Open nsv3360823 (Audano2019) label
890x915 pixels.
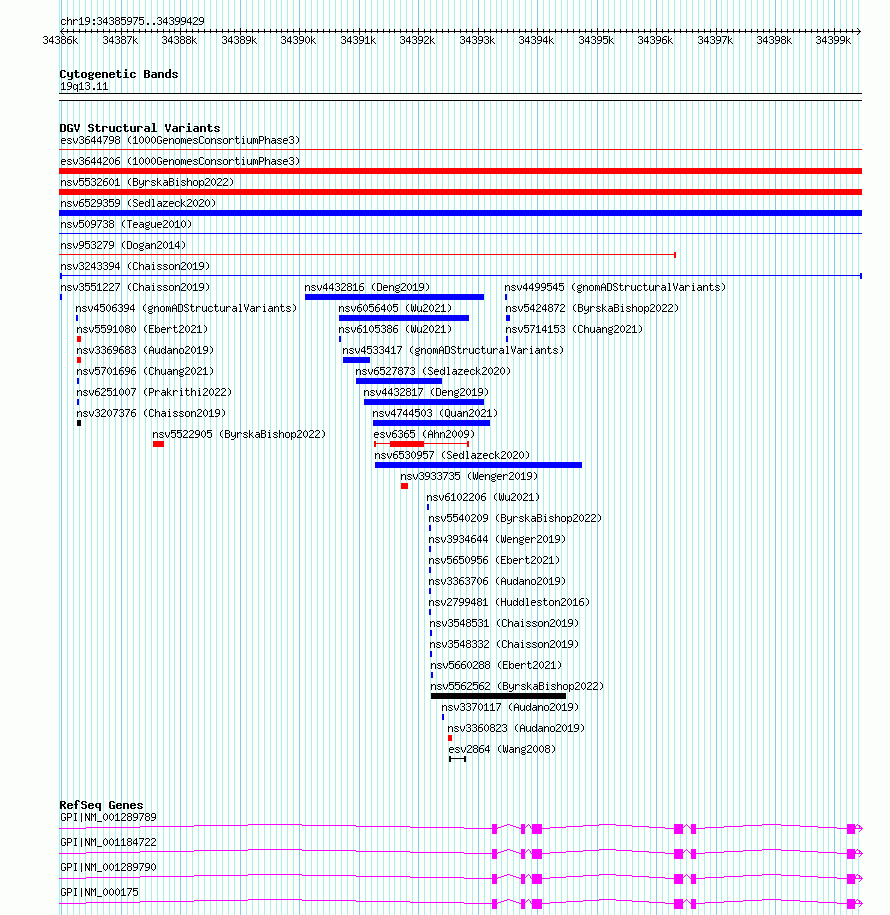pos(516,729)
